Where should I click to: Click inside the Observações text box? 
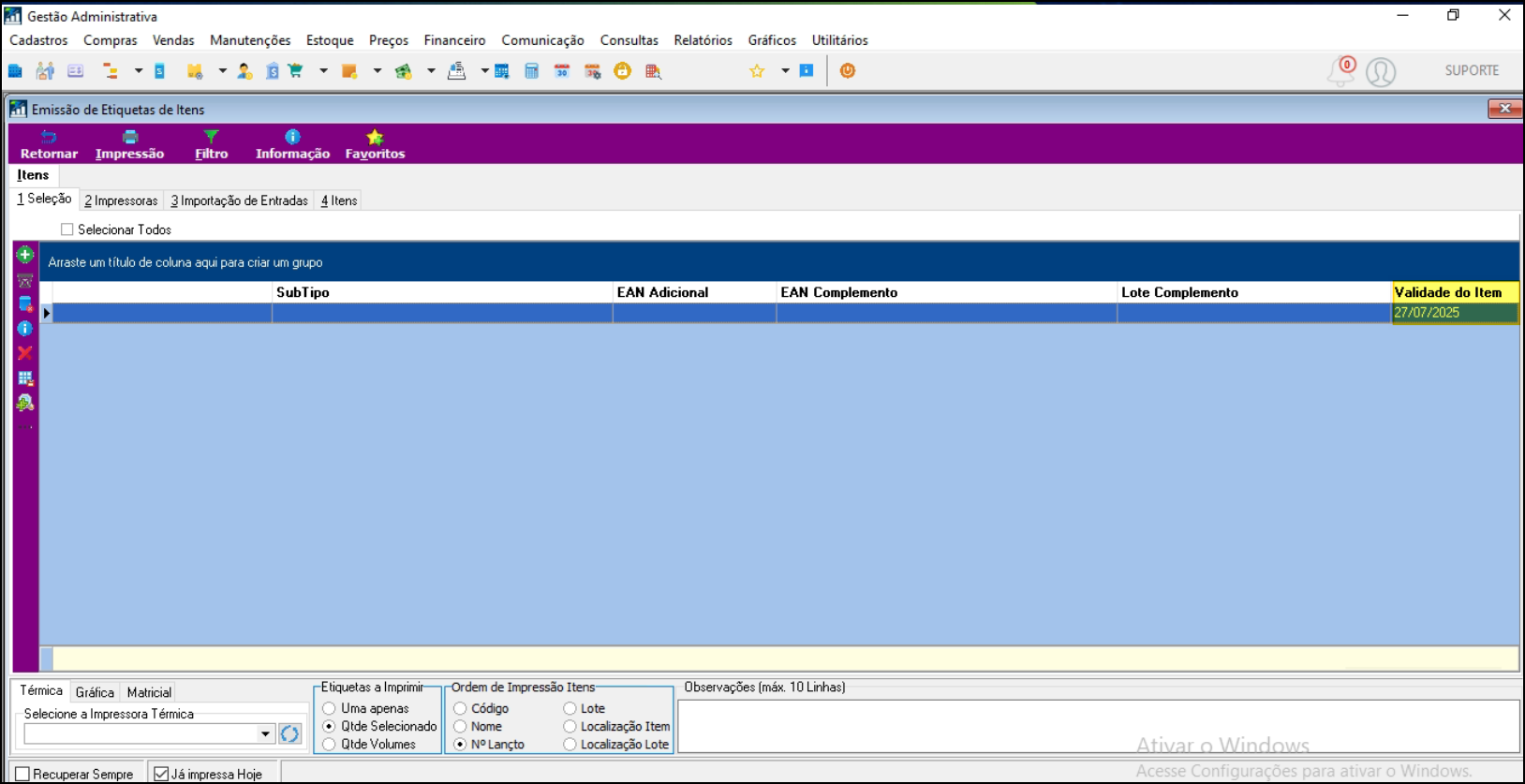click(1098, 726)
